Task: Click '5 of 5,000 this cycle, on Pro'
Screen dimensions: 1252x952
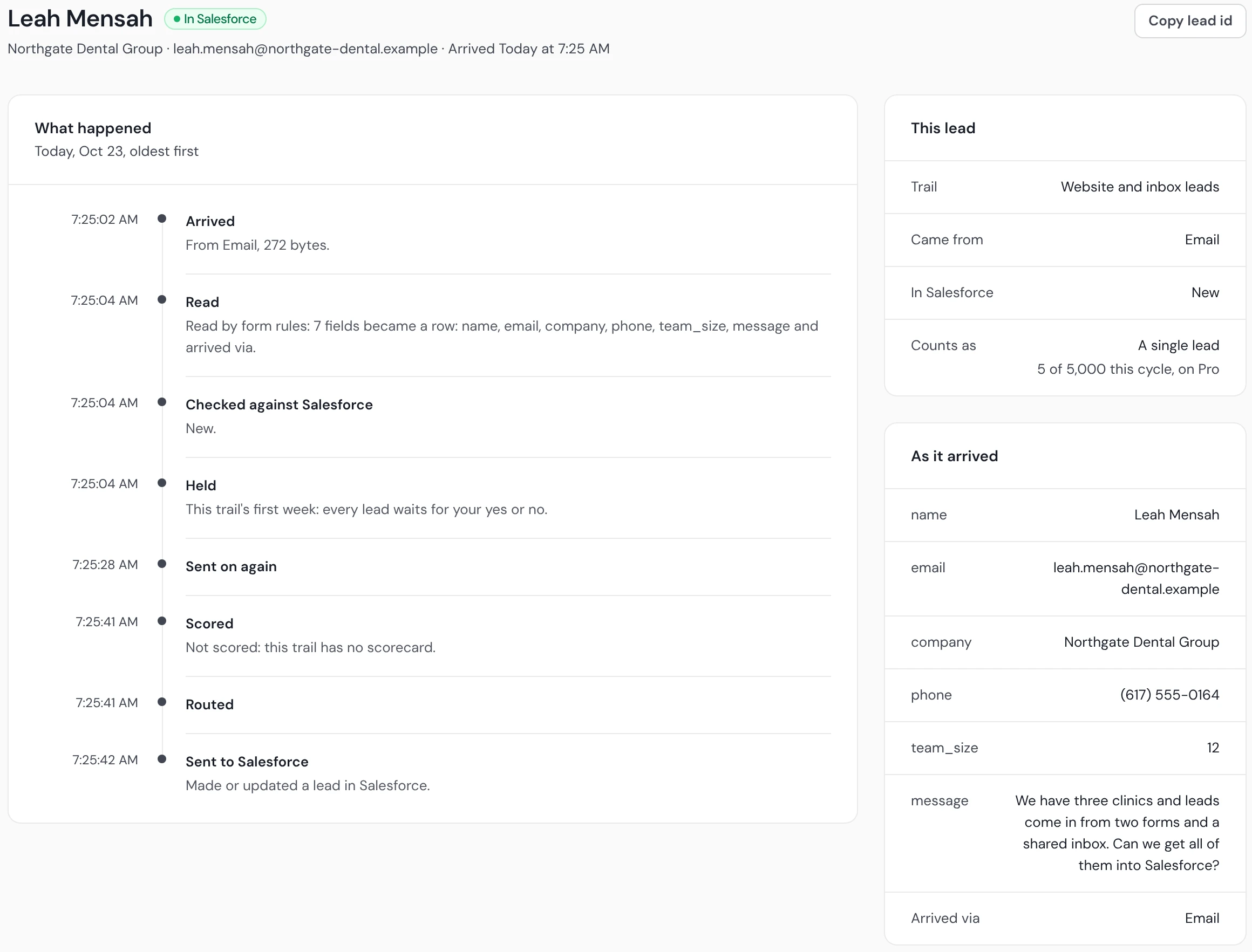Action: click(x=1128, y=369)
